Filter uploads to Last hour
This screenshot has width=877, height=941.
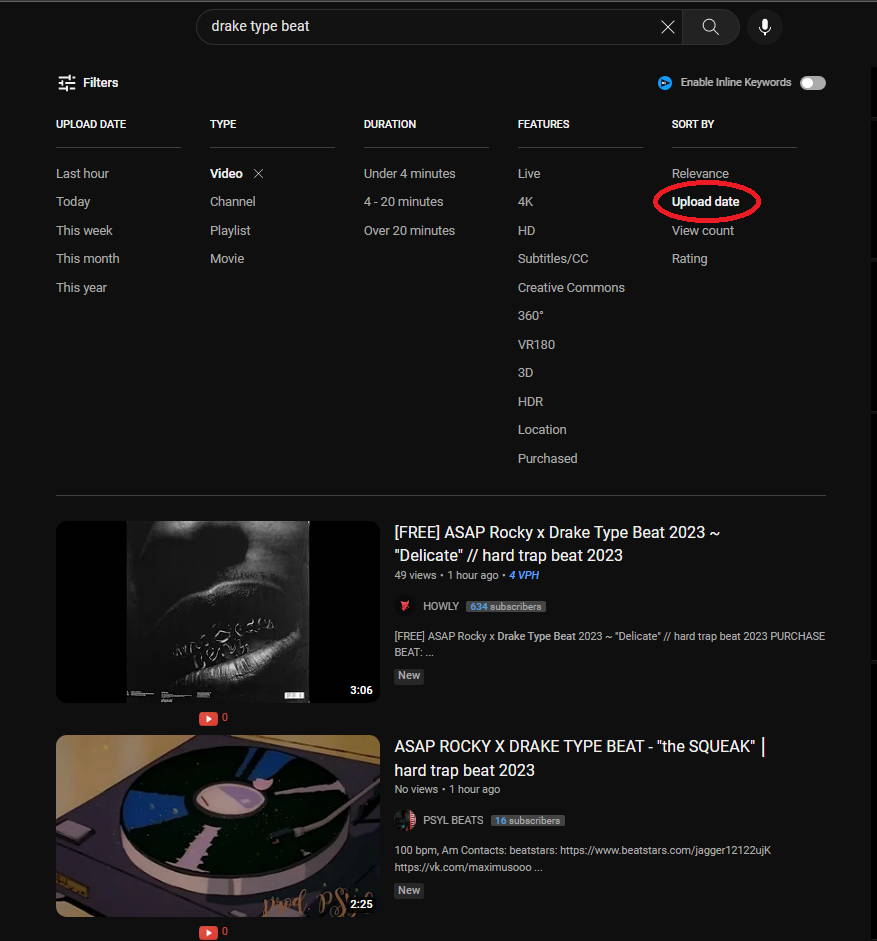82,173
